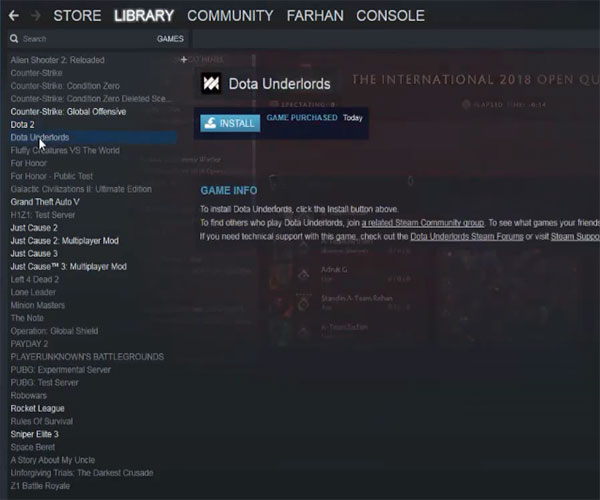Viewport: 600px width, 500px height.
Task: Select Dota 2 in the library
Action: [22, 125]
